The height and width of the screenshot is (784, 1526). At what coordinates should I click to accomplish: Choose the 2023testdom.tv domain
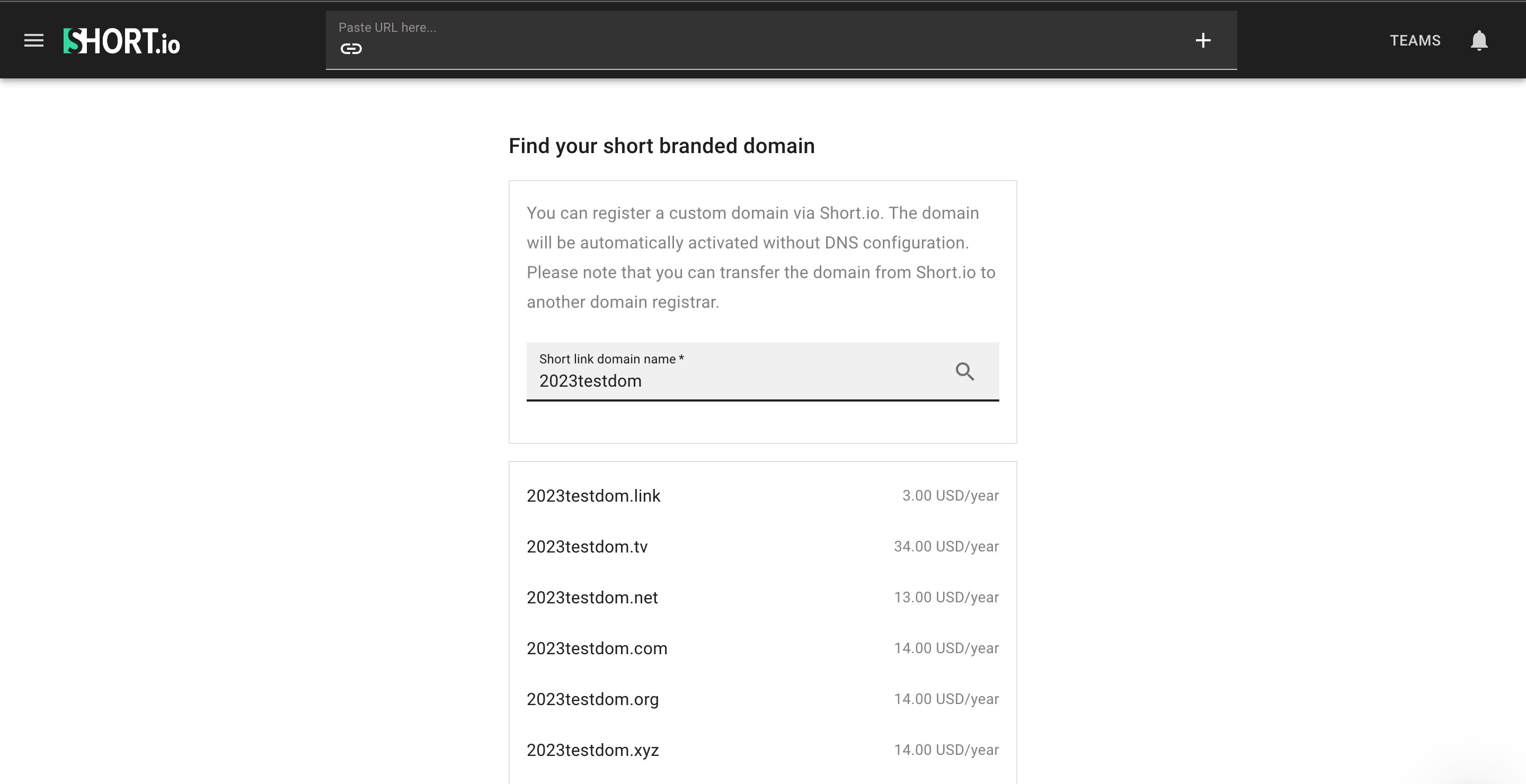[587, 547]
